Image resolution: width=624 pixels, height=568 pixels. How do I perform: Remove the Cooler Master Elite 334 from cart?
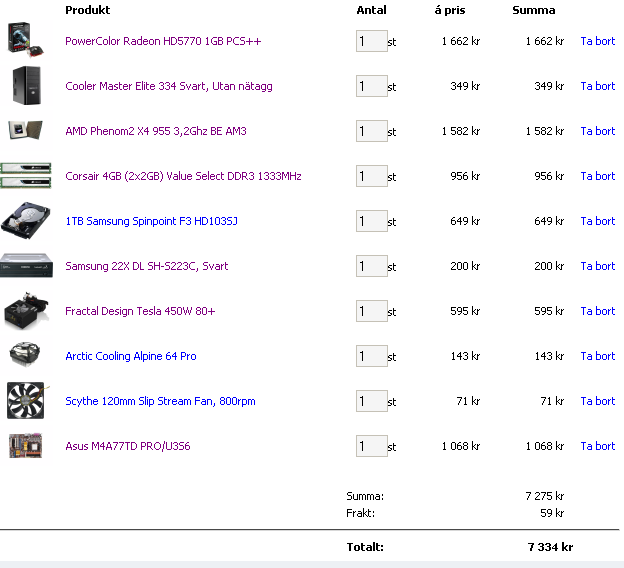pos(597,86)
